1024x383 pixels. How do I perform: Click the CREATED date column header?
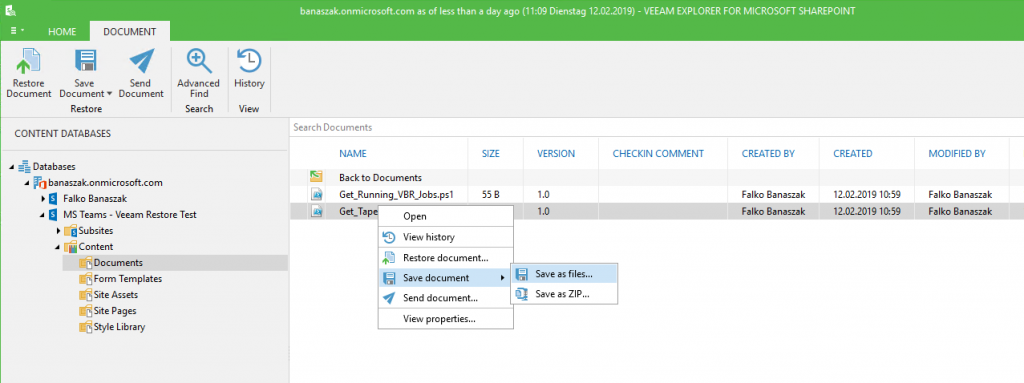point(852,154)
